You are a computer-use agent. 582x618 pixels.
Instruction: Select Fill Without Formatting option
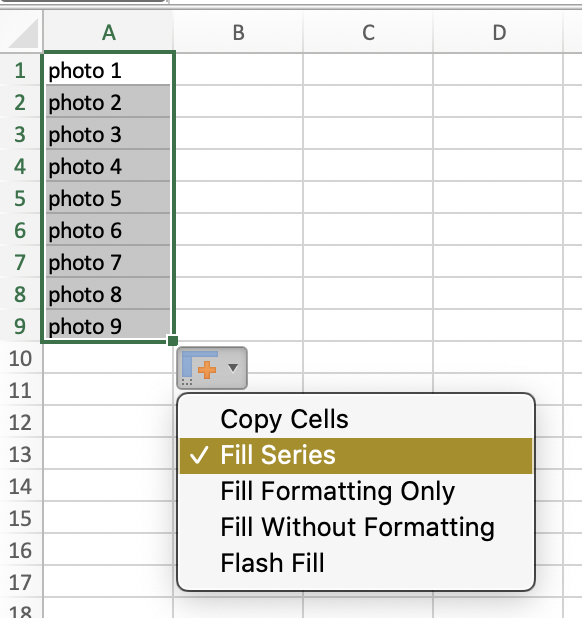point(356,527)
